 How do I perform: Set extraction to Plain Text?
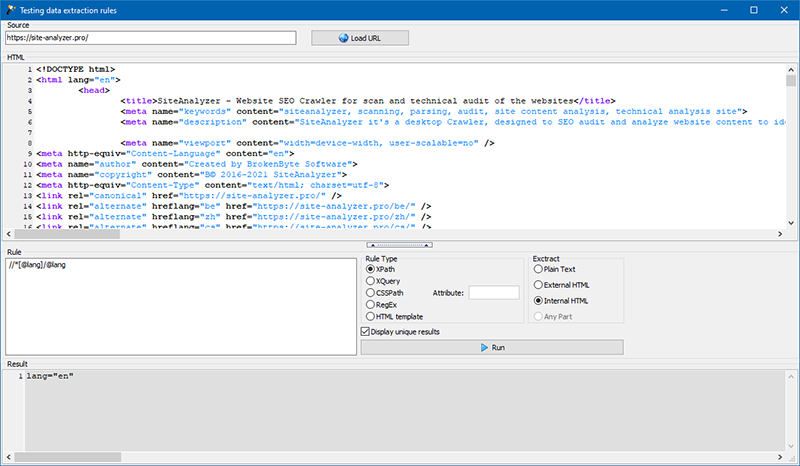(555, 269)
